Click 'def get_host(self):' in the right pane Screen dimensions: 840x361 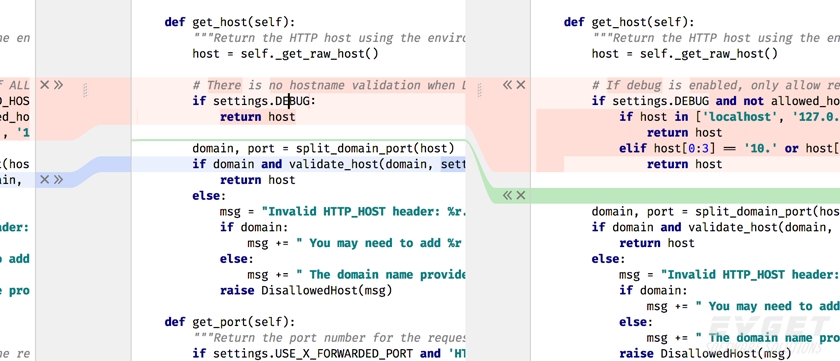pyautogui.click(x=629, y=22)
